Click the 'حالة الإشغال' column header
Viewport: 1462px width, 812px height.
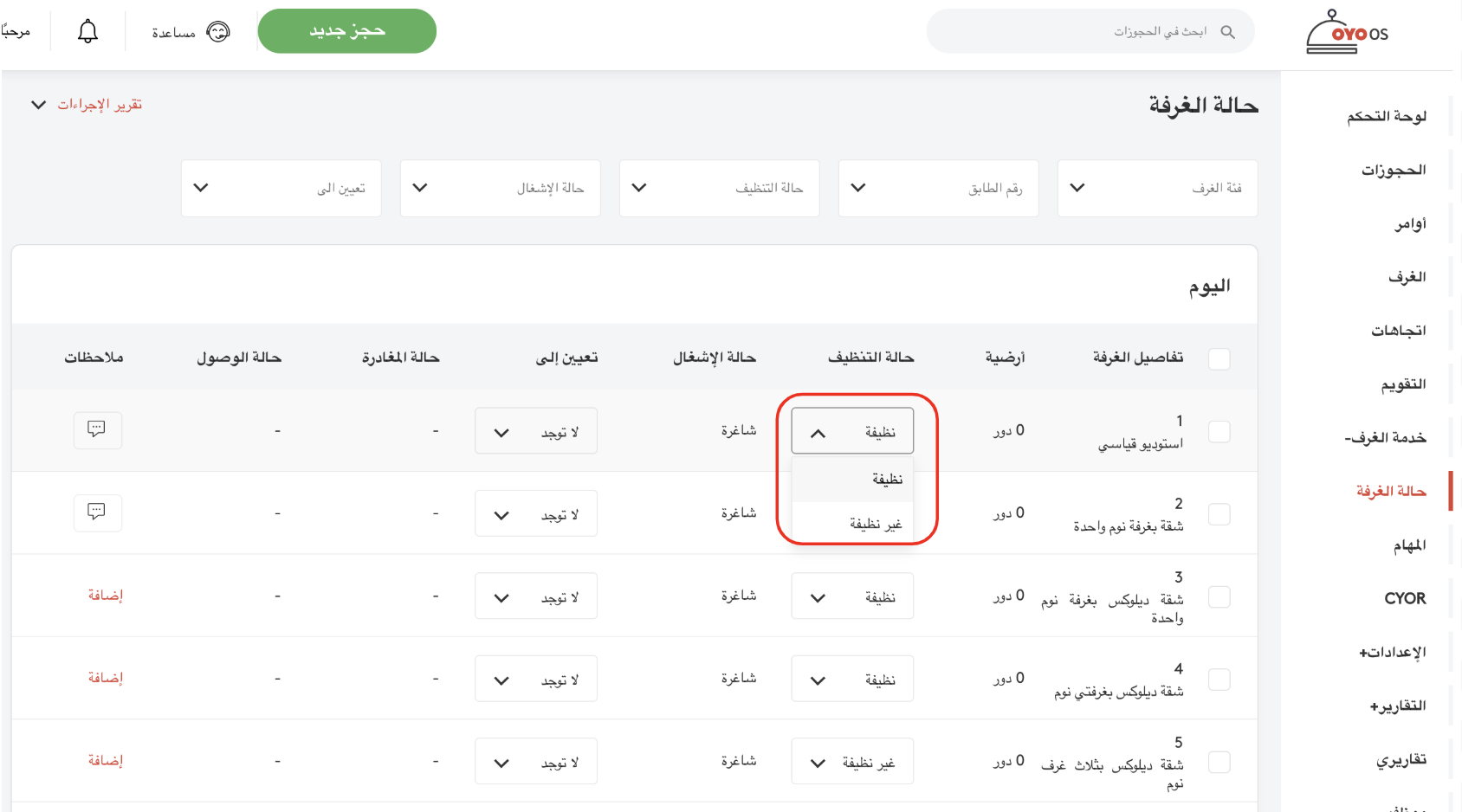click(715, 358)
